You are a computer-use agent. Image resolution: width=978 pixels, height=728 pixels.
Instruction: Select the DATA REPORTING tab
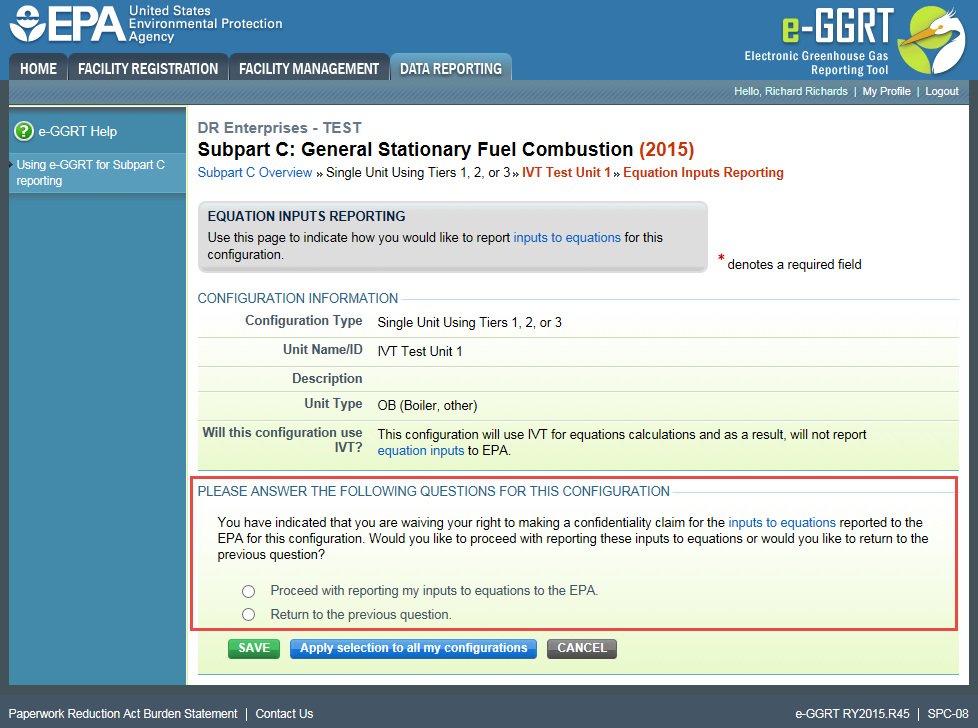pos(451,69)
